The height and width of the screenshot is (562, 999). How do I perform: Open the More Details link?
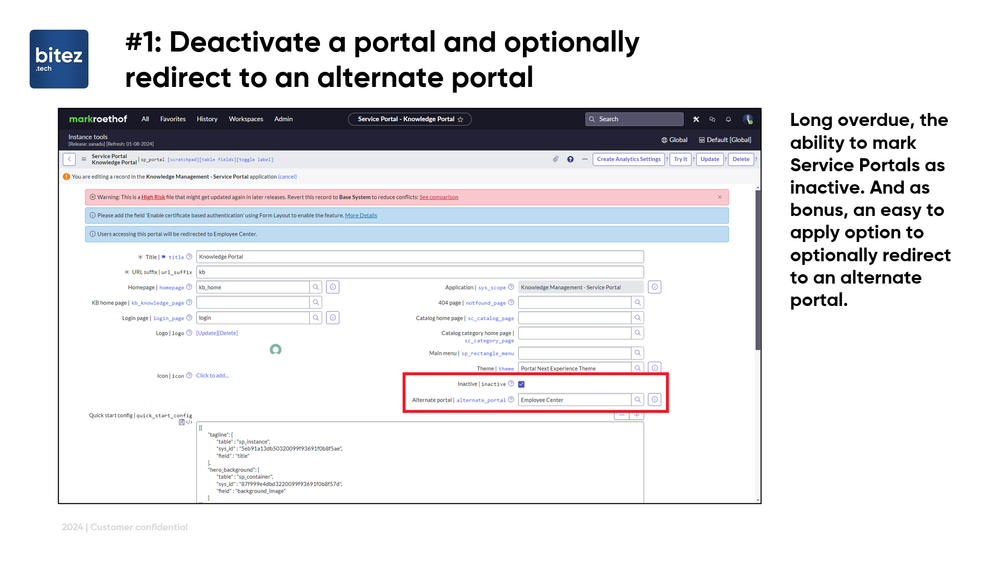[x=361, y=216]
